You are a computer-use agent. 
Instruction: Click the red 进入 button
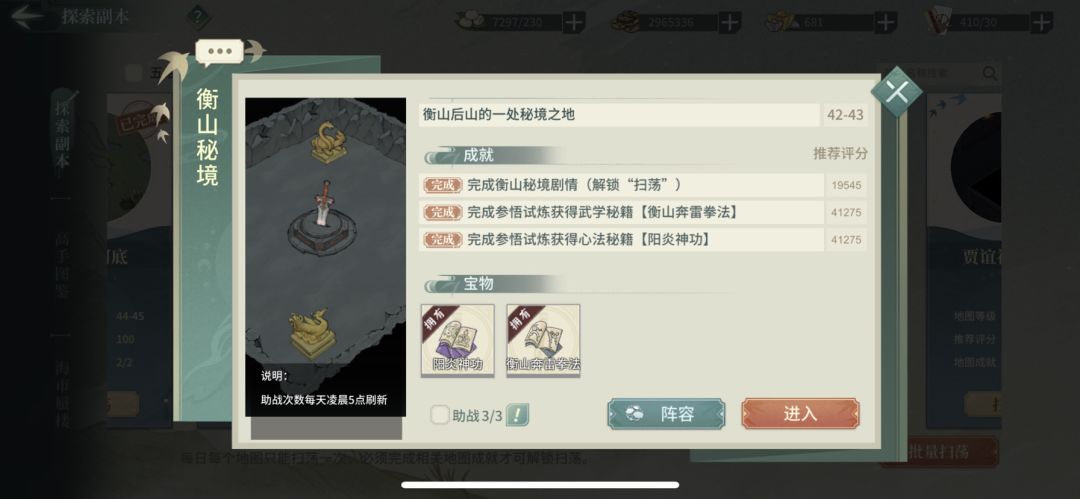pos(800,414)
